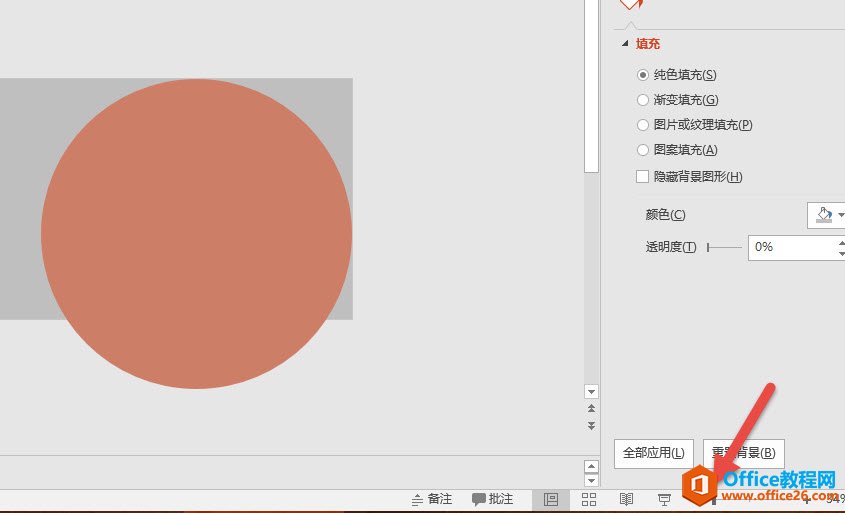Switch to Slide Sorter view icon

click(x=589, y=500)
